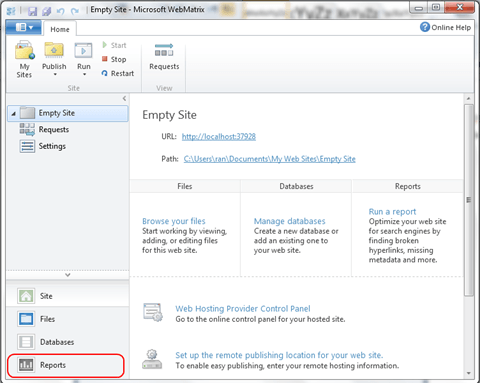This screenshot has height=383, width=480.
Task: Stop the web site
Action: click(114, 59)
